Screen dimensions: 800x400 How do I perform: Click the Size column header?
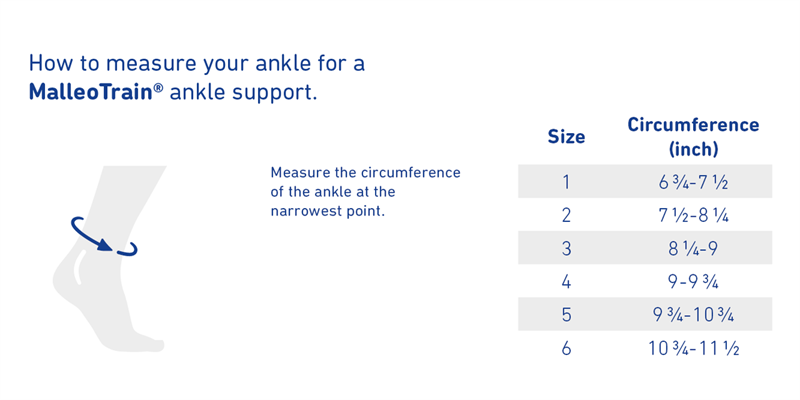coord(566,137)
